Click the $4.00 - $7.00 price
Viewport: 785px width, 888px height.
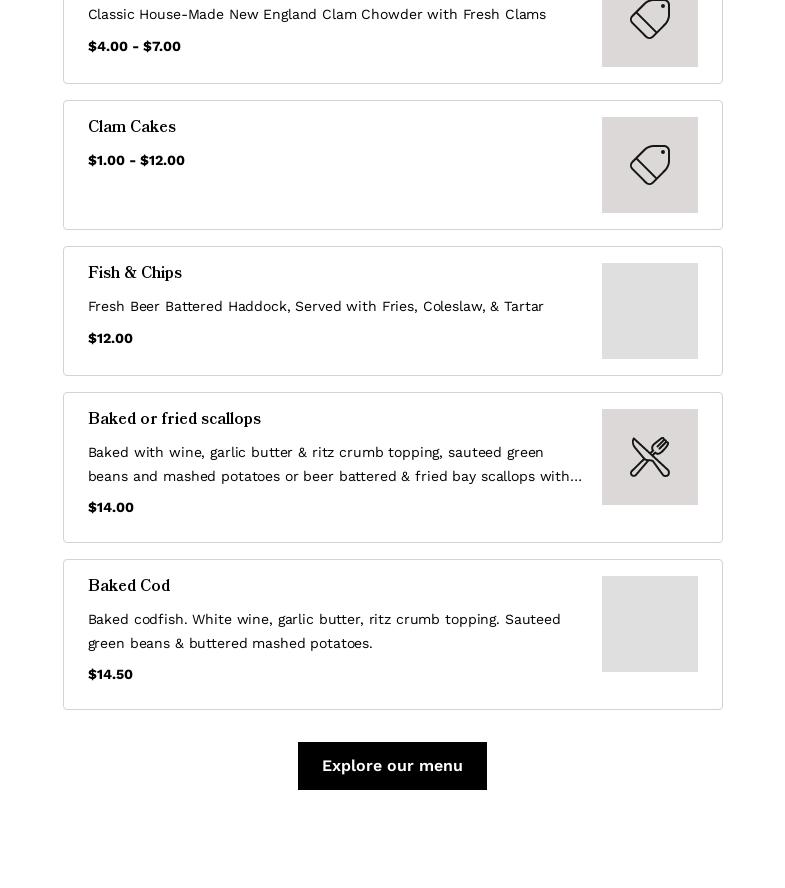coord(134,47)
